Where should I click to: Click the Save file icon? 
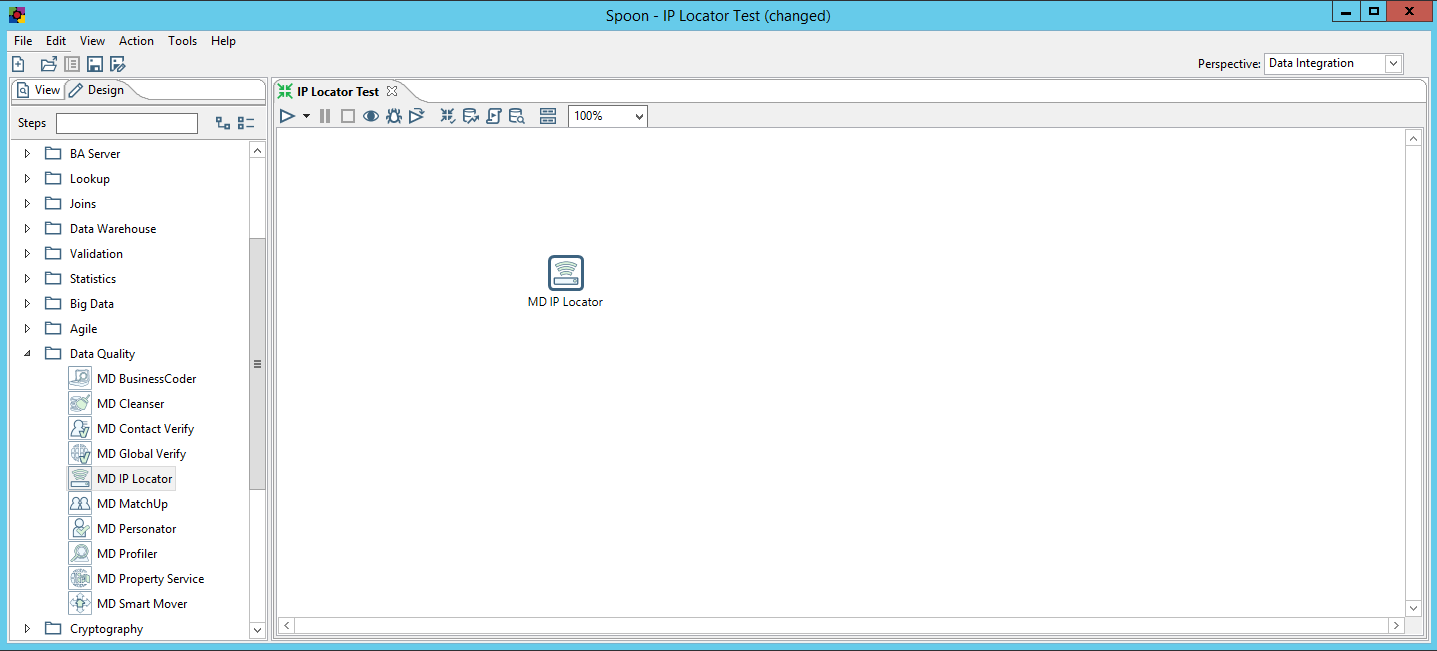coord(95,64)
